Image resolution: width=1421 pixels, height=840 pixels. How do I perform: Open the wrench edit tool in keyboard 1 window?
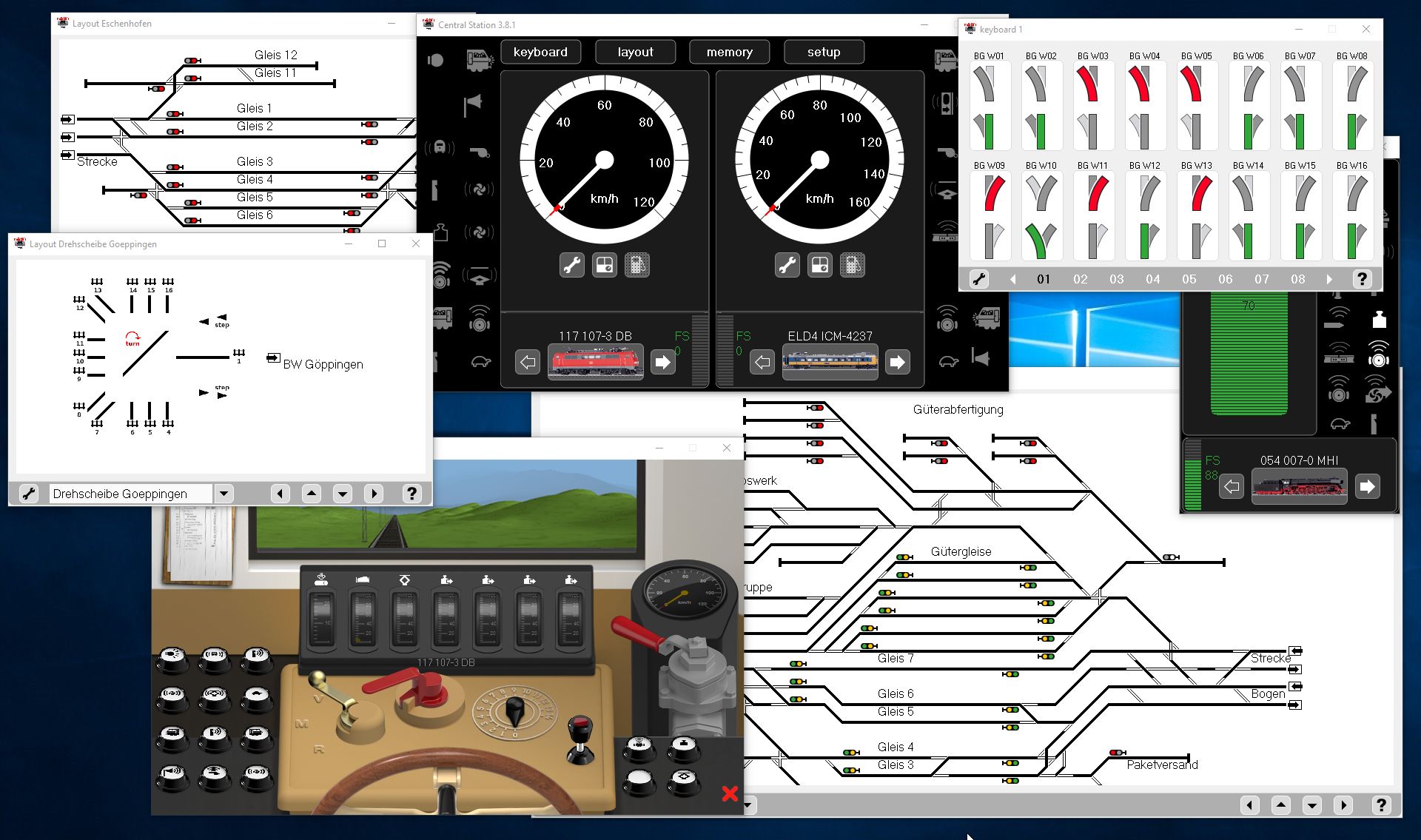pos(978,279)
